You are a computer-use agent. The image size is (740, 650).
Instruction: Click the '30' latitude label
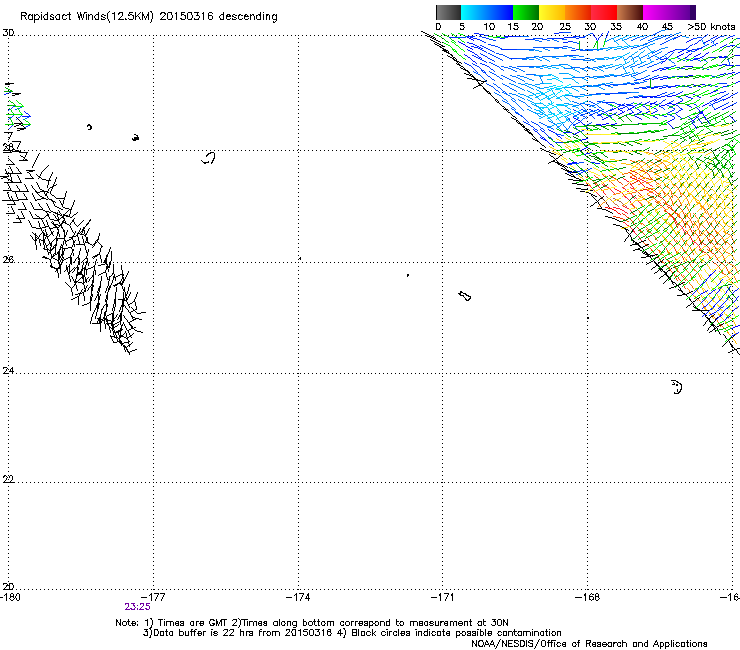pos(8,33)
